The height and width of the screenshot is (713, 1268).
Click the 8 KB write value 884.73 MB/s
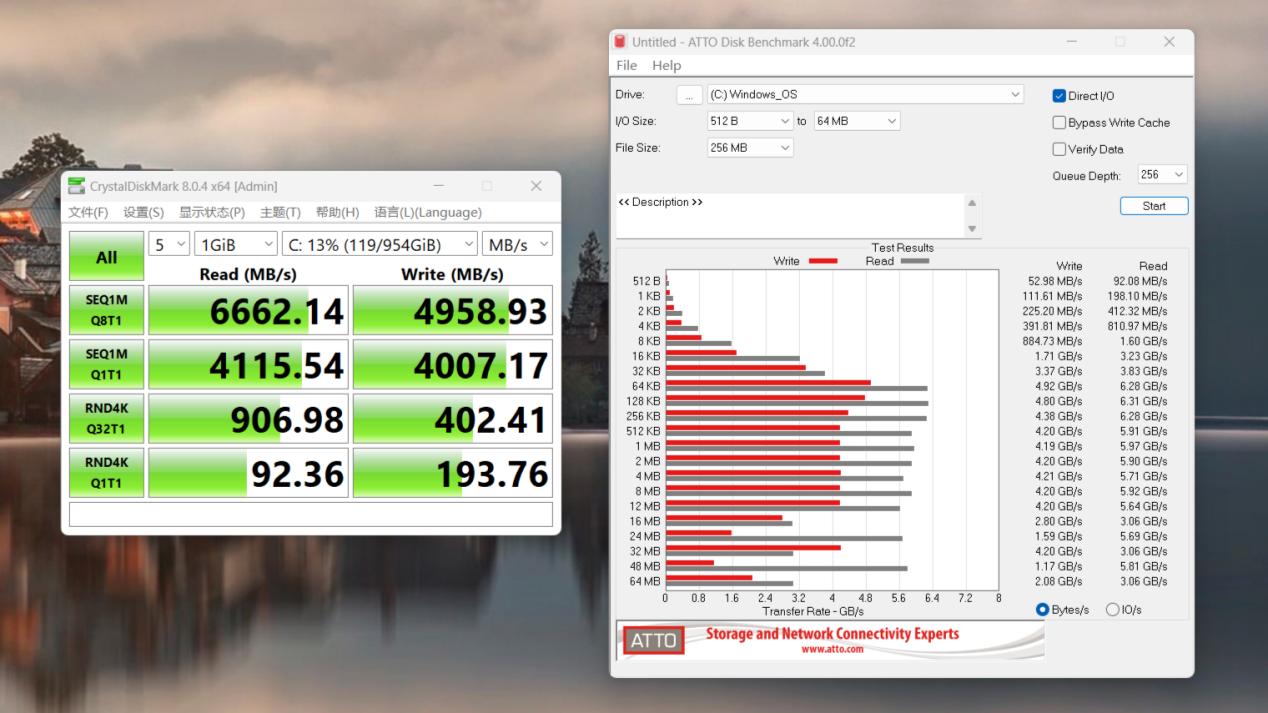click(x=1052, y=341)
